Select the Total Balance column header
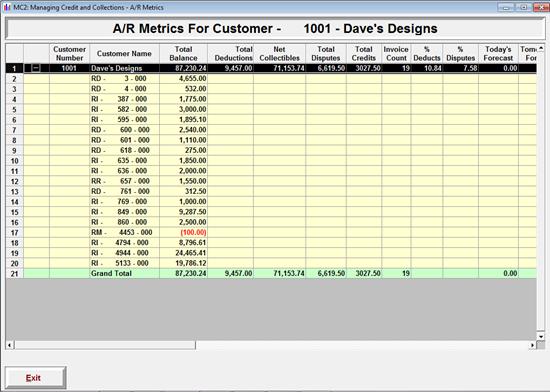The width and height of the screenshot is (550, 392). pyautogui.click(x=183, y=54)
